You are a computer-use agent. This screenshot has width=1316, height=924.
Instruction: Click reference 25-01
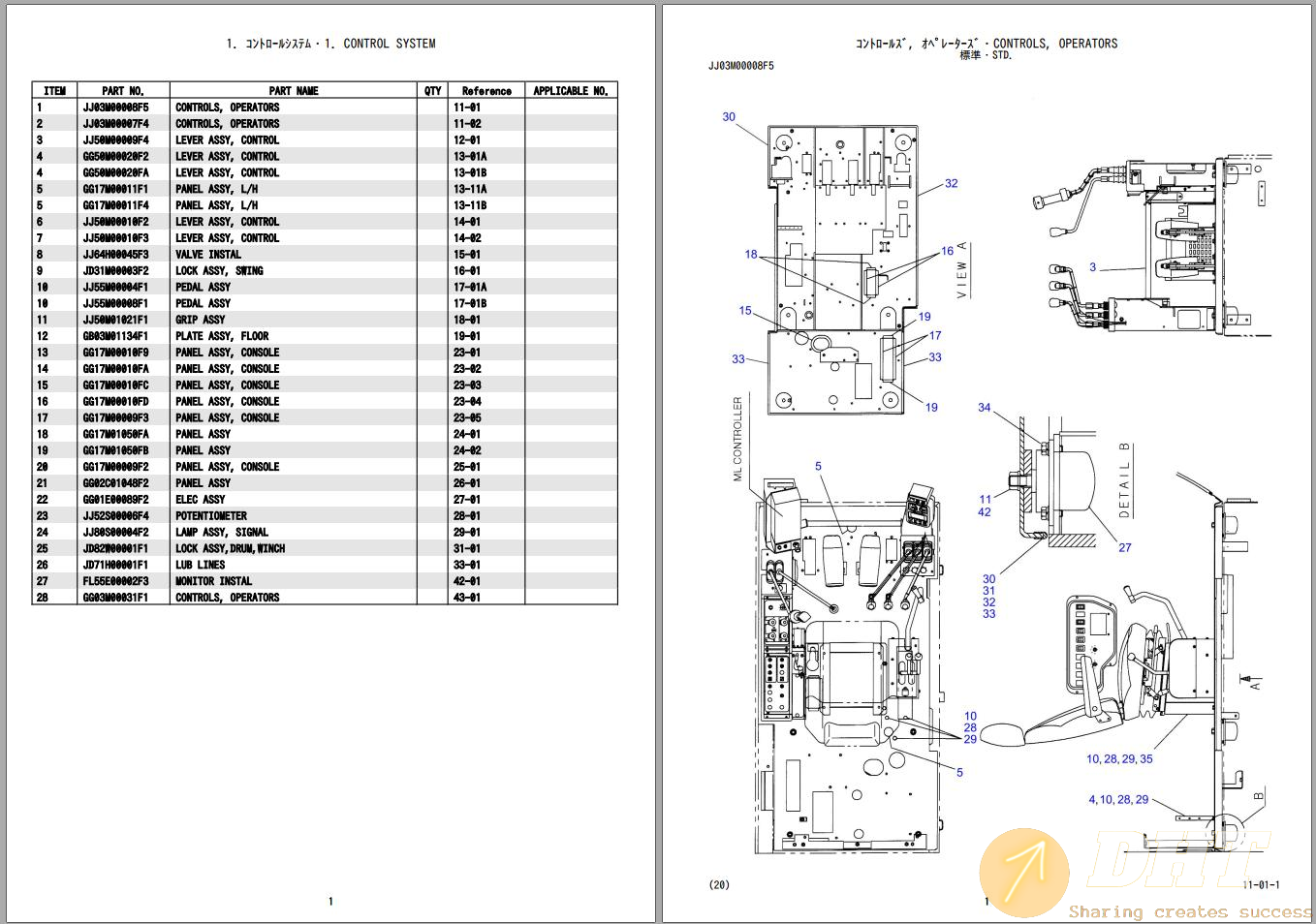click(467, 467)
